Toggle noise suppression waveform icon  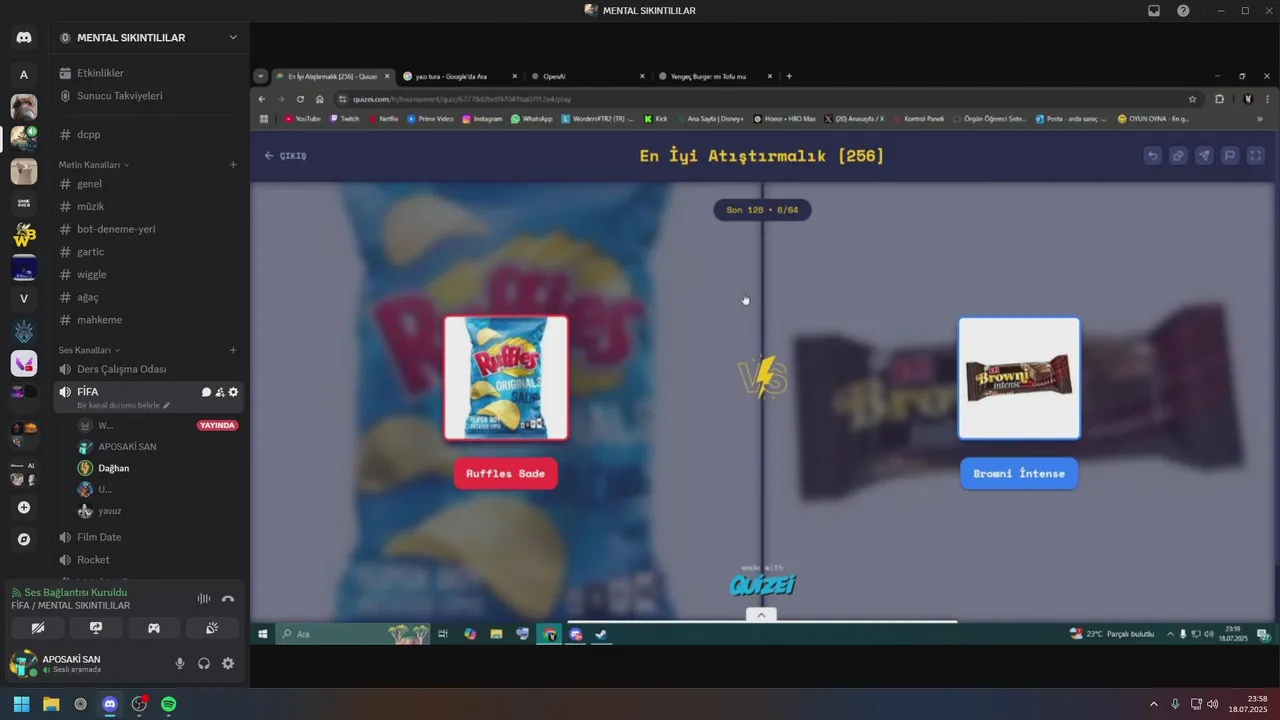(x=204, y=599)
